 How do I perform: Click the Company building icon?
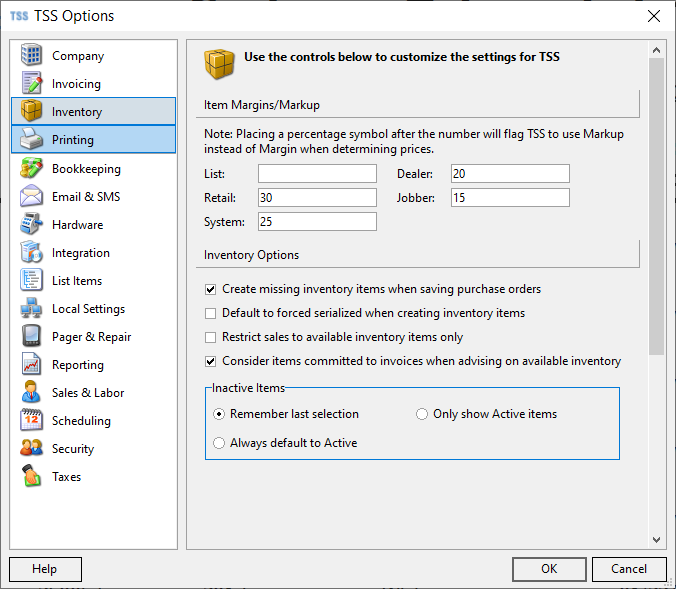(x=31, y=55)
